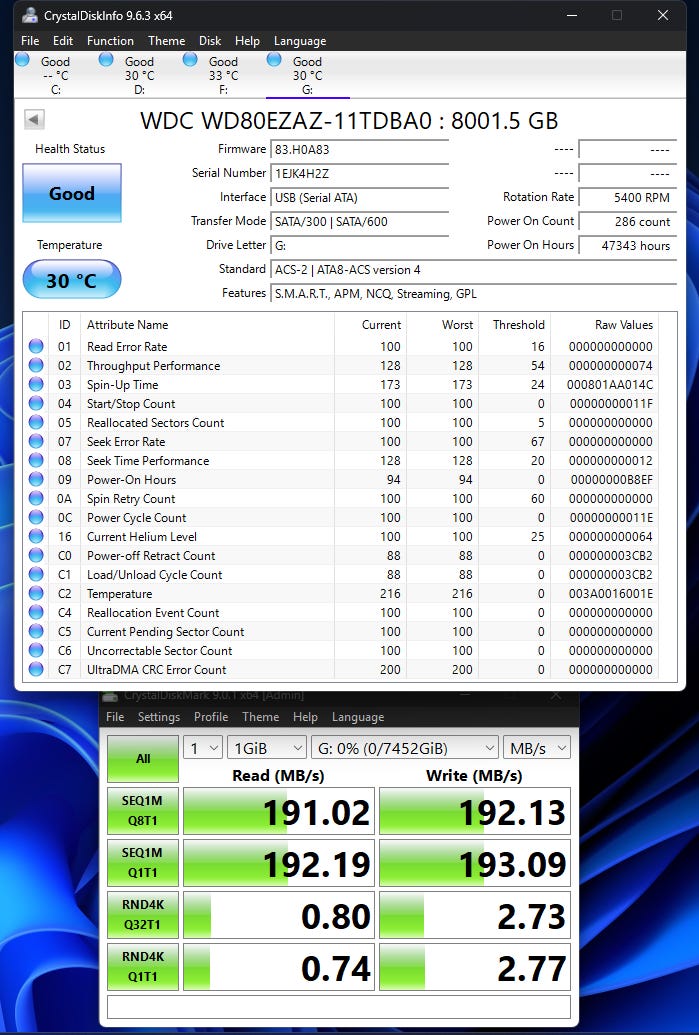699x1035 pixels.
Task: Select disk D: status icon at 30 °C
Action: [106, 60]
